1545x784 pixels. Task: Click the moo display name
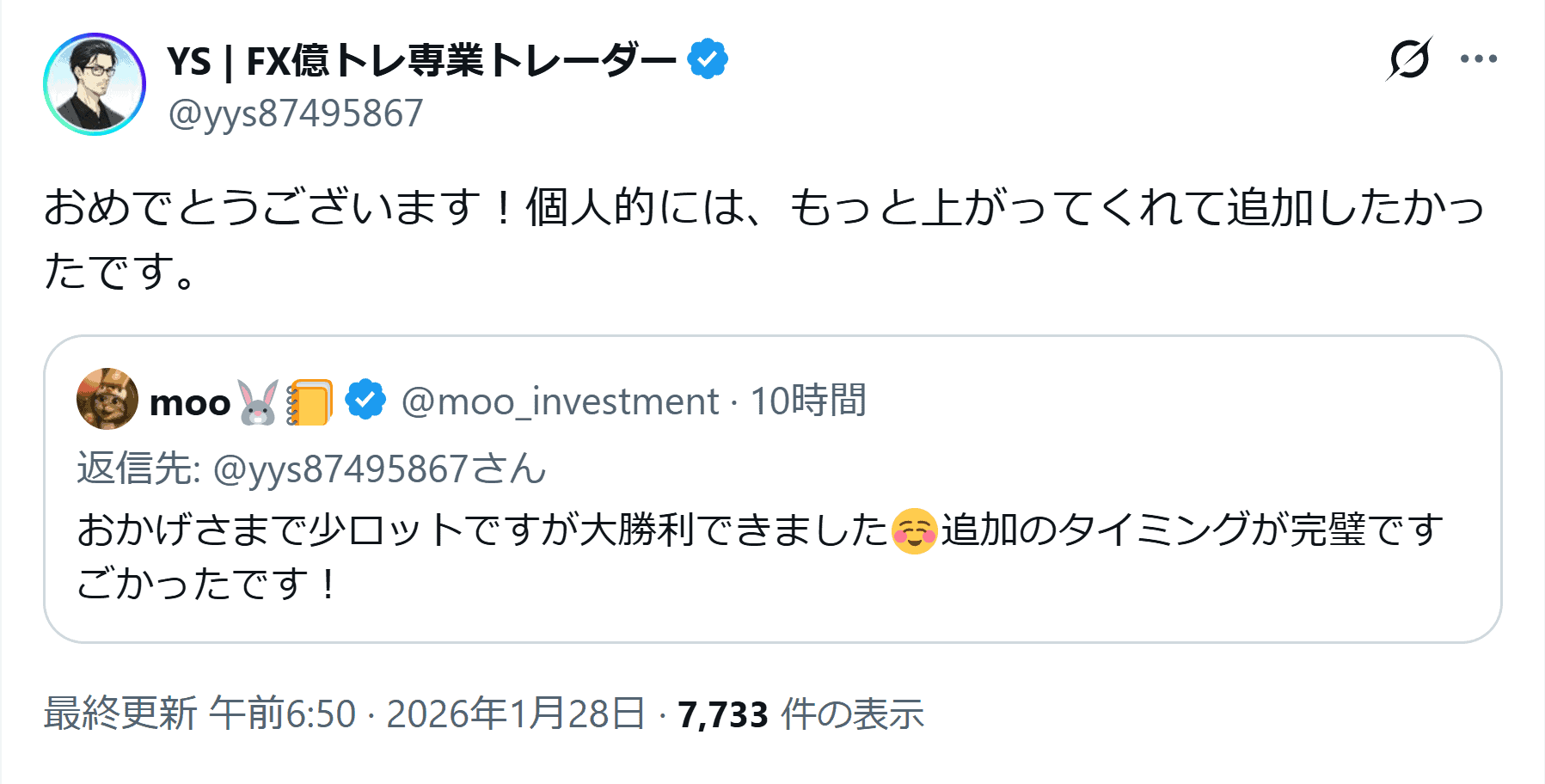point(190,402)
